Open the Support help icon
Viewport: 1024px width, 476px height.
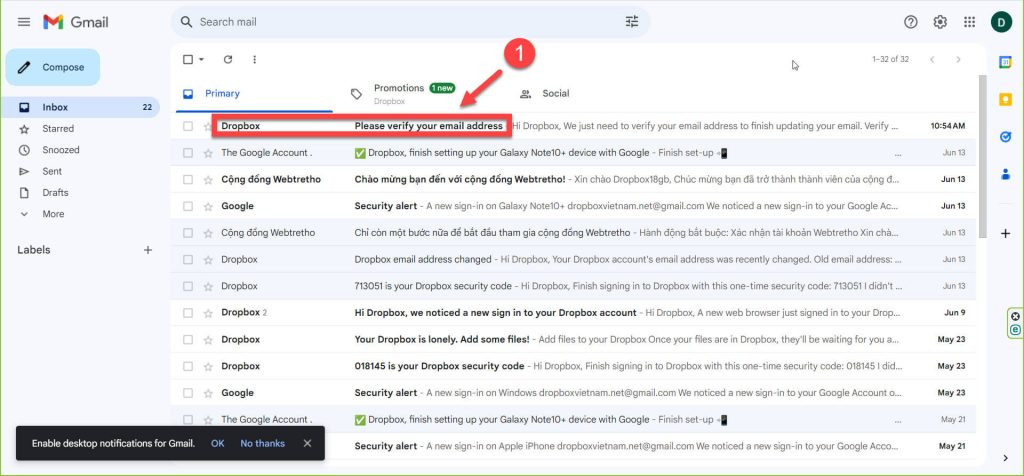(x=910, y=22)
